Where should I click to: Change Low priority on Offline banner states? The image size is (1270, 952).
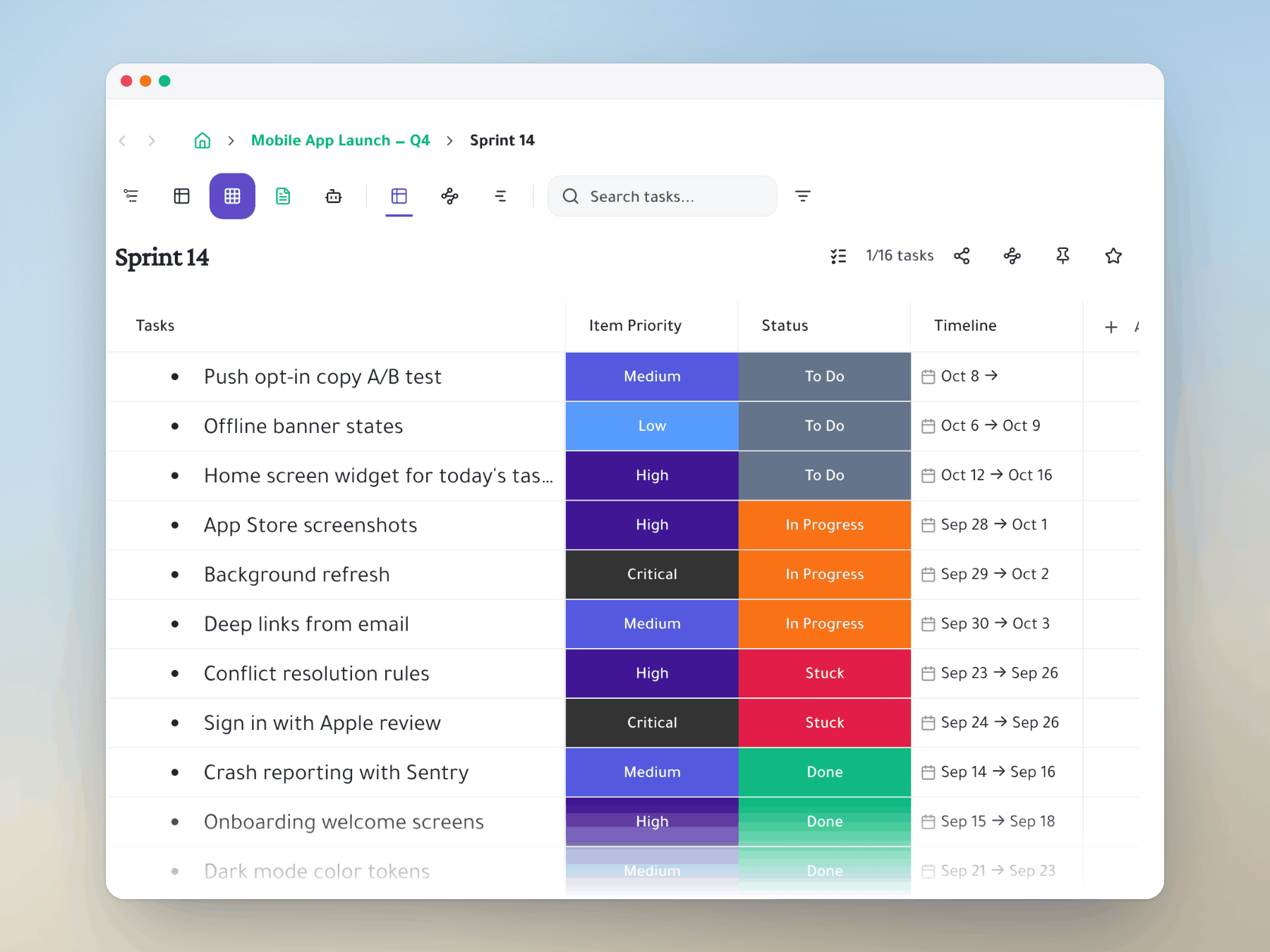[652, 426]
